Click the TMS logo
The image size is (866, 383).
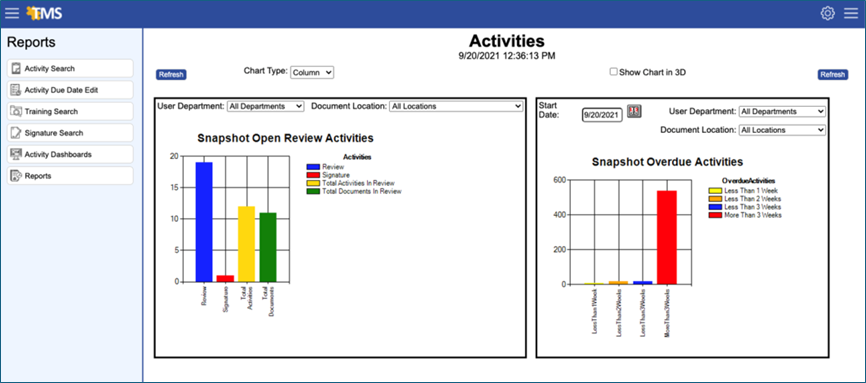tap(44, 13)
